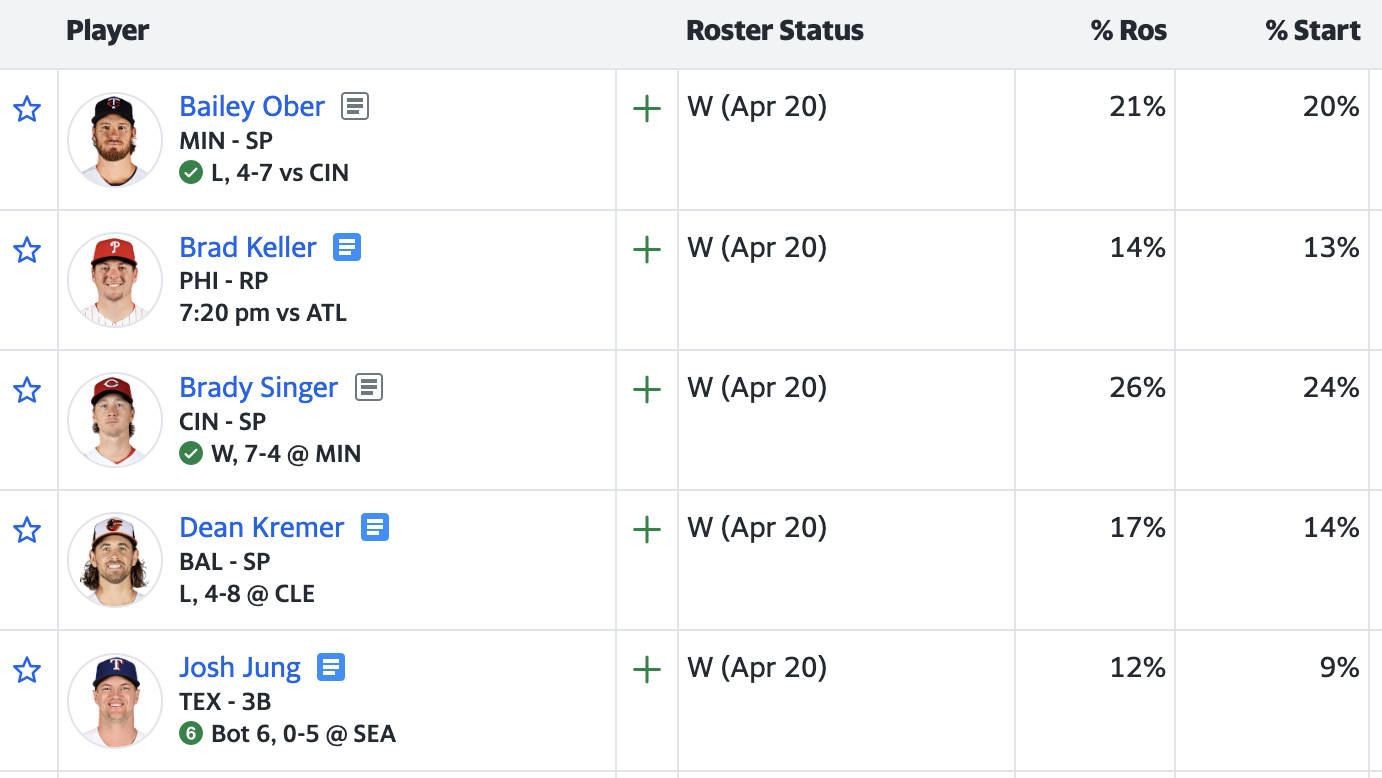Click plus icon to add Brady Singer
The width and height of the screenshot is (1382, 778).
(647, 390)
